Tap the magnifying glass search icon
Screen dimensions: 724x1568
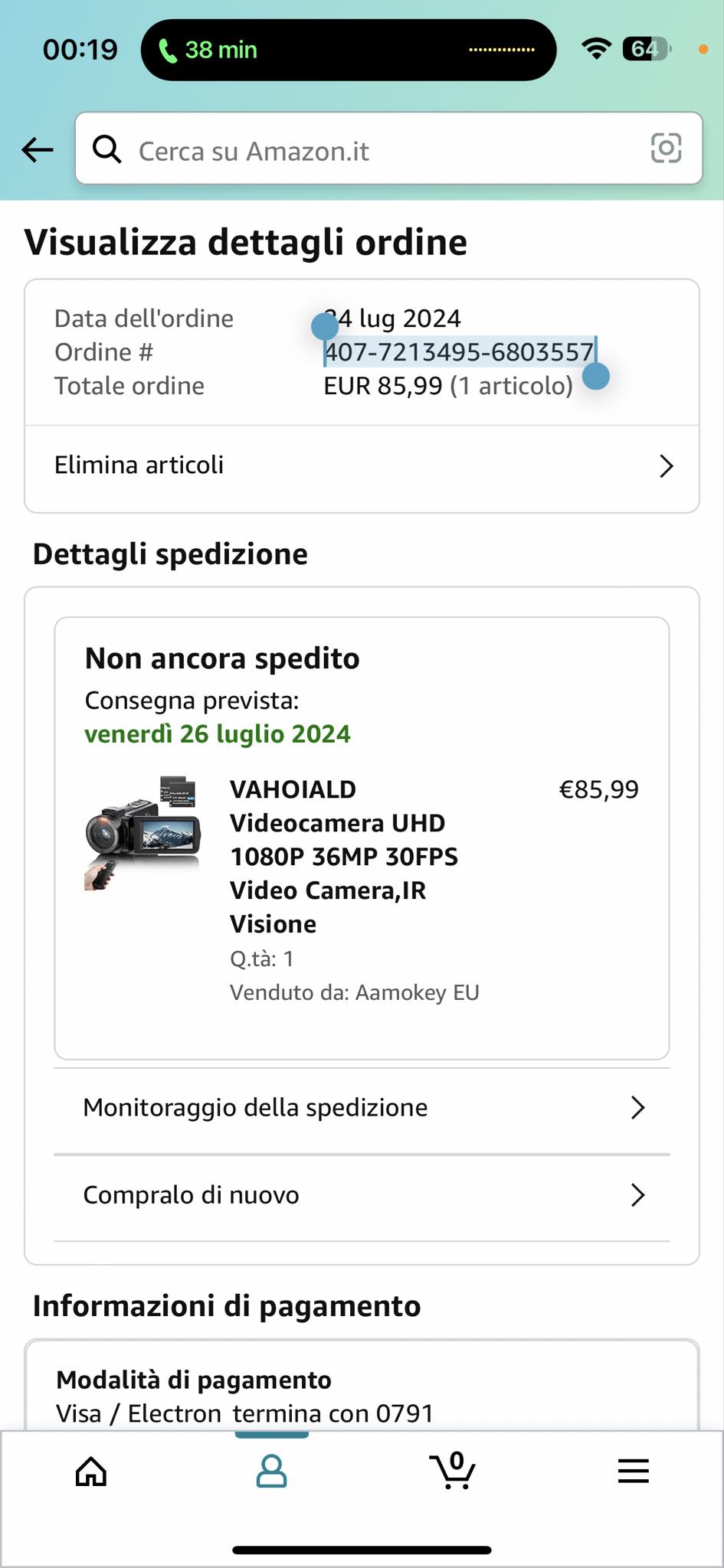[106, 150]
